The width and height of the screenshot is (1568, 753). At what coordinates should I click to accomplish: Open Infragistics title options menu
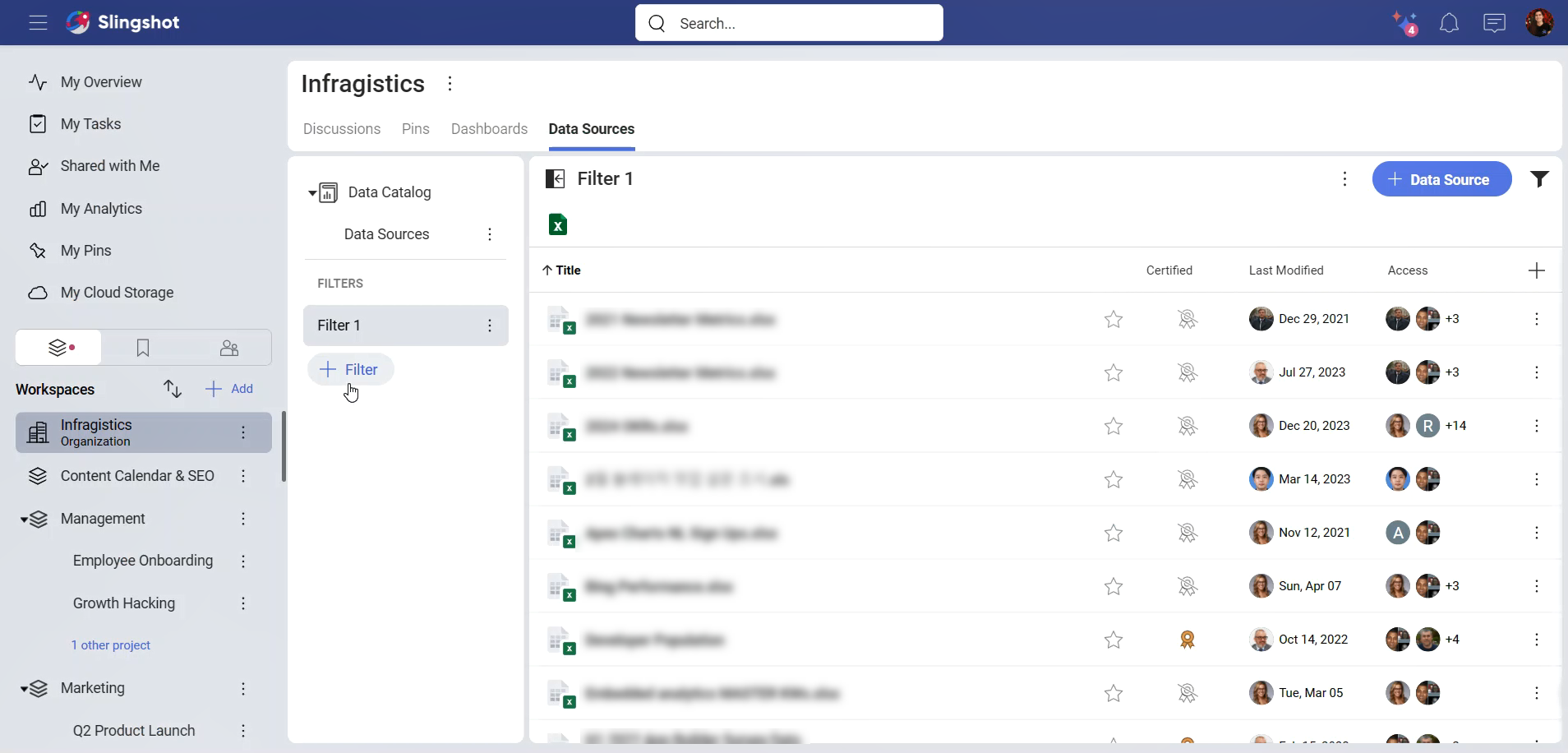(x=450, y=84)
